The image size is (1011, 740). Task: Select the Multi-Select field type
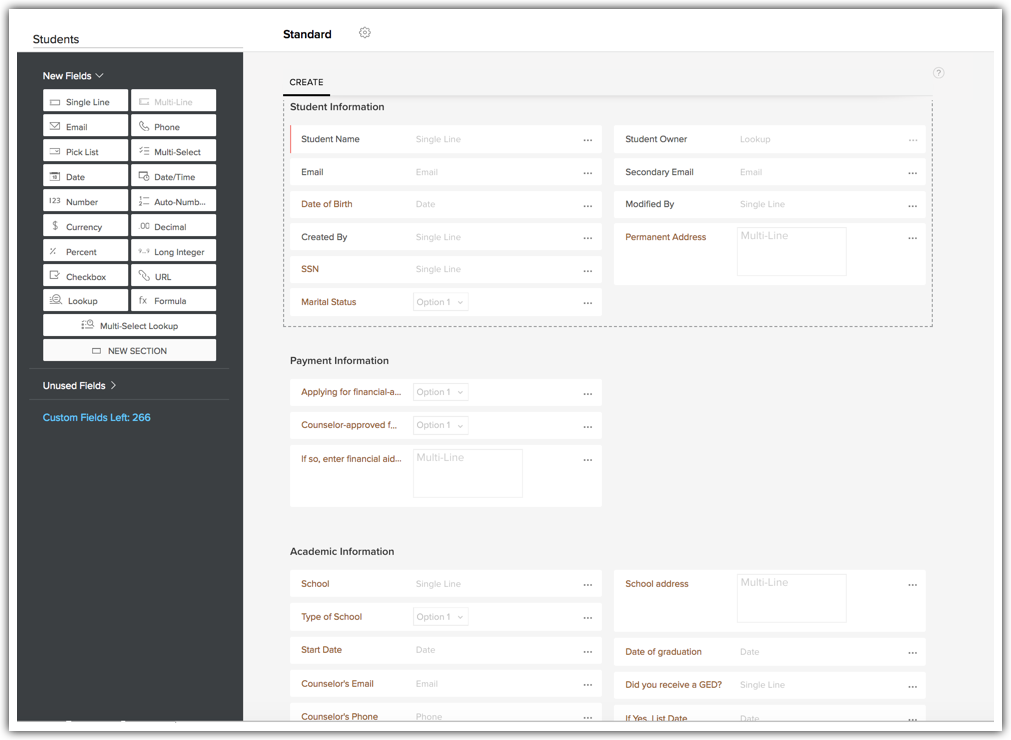coord(173,152)
